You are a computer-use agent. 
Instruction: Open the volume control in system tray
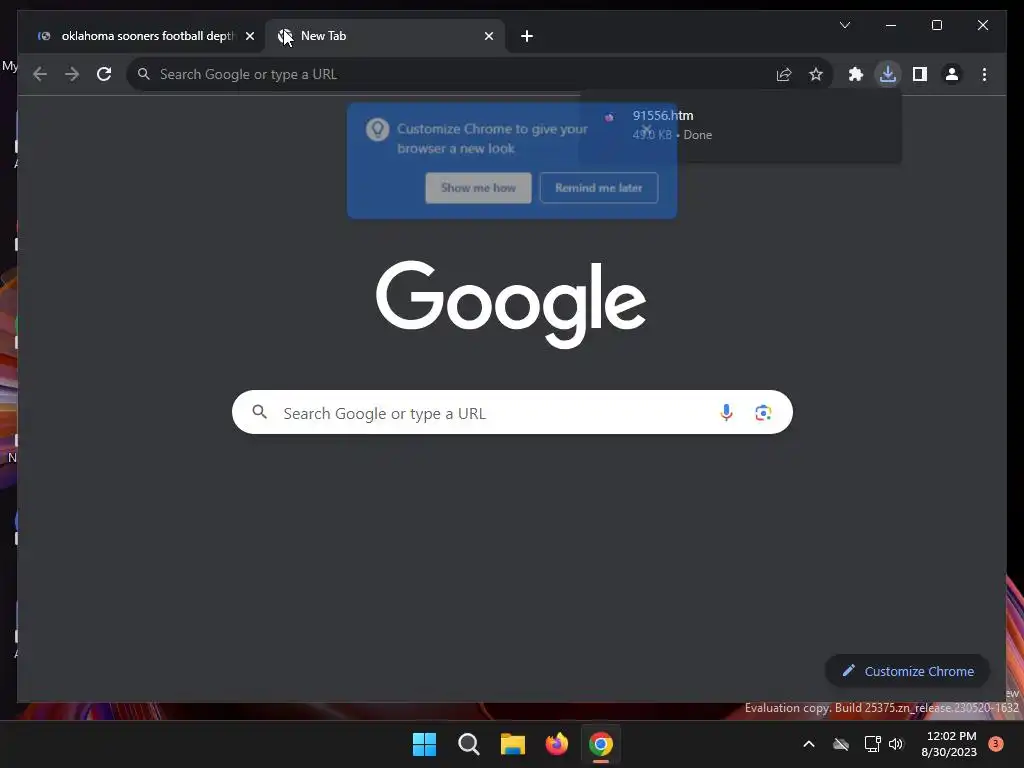click(x=896, y=744)
